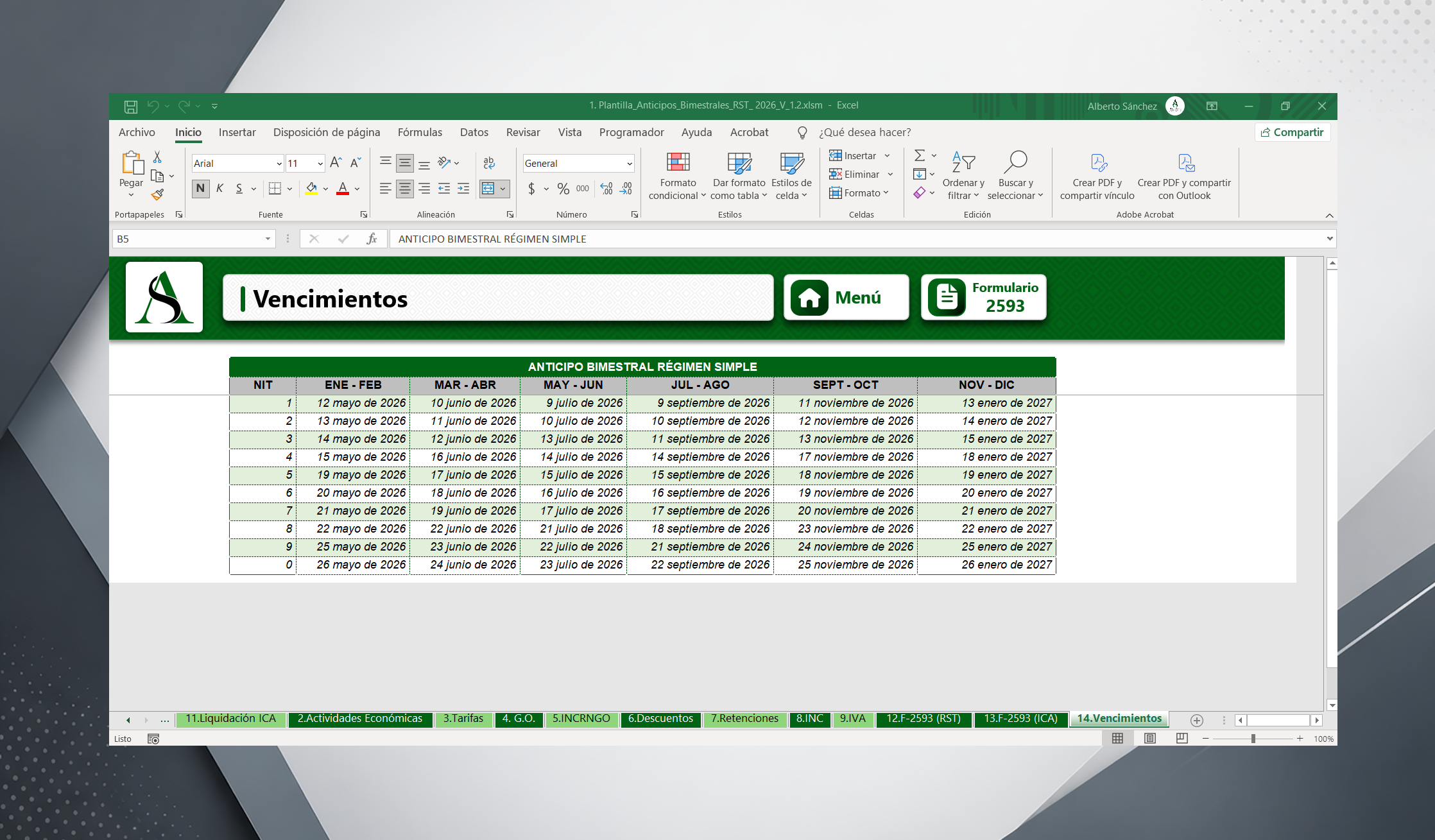Click the Save icon in title bar
This screenshot has height=840, width=1435.
point(131,107)
